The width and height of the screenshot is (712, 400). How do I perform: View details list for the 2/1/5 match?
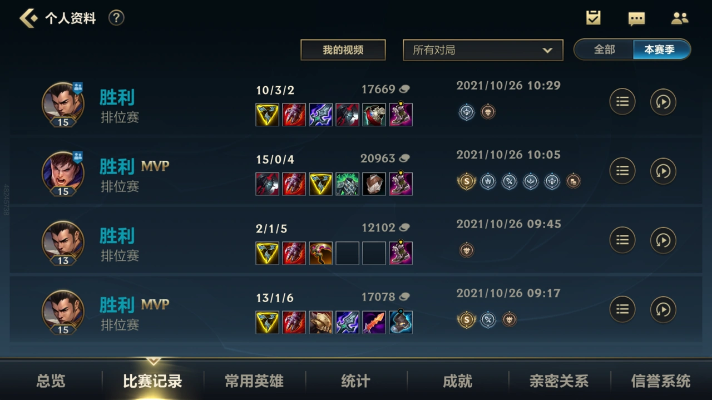(622, 240)
